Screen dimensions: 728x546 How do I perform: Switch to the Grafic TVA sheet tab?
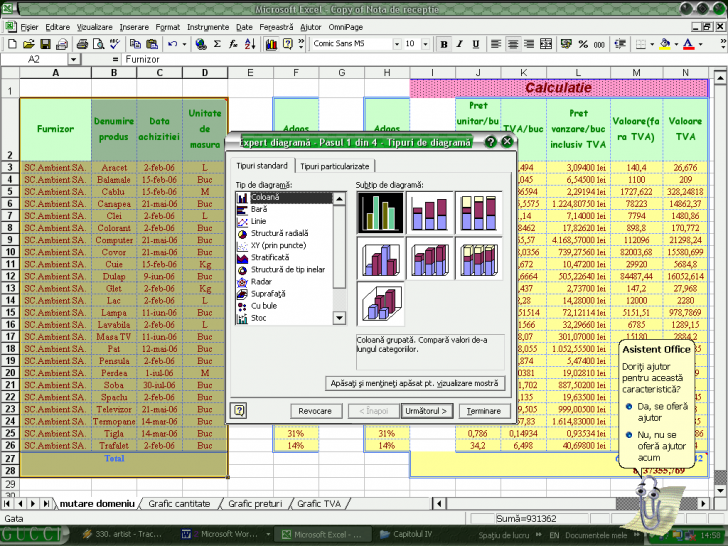(x=319, y=504)
